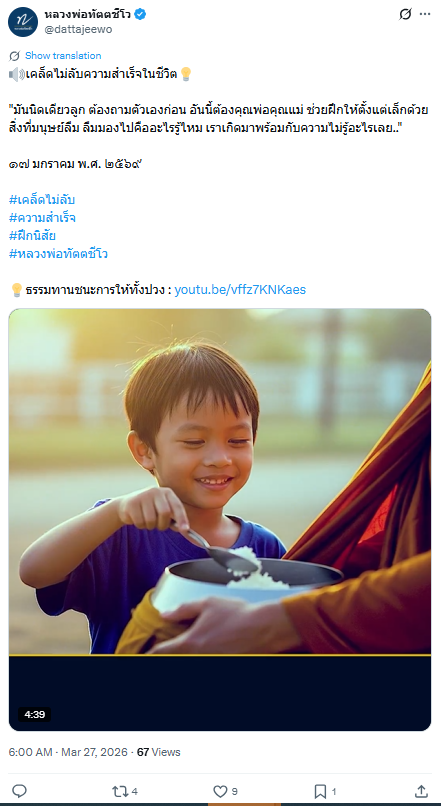Click the Grok icon next to more options

tap(405, 14)
